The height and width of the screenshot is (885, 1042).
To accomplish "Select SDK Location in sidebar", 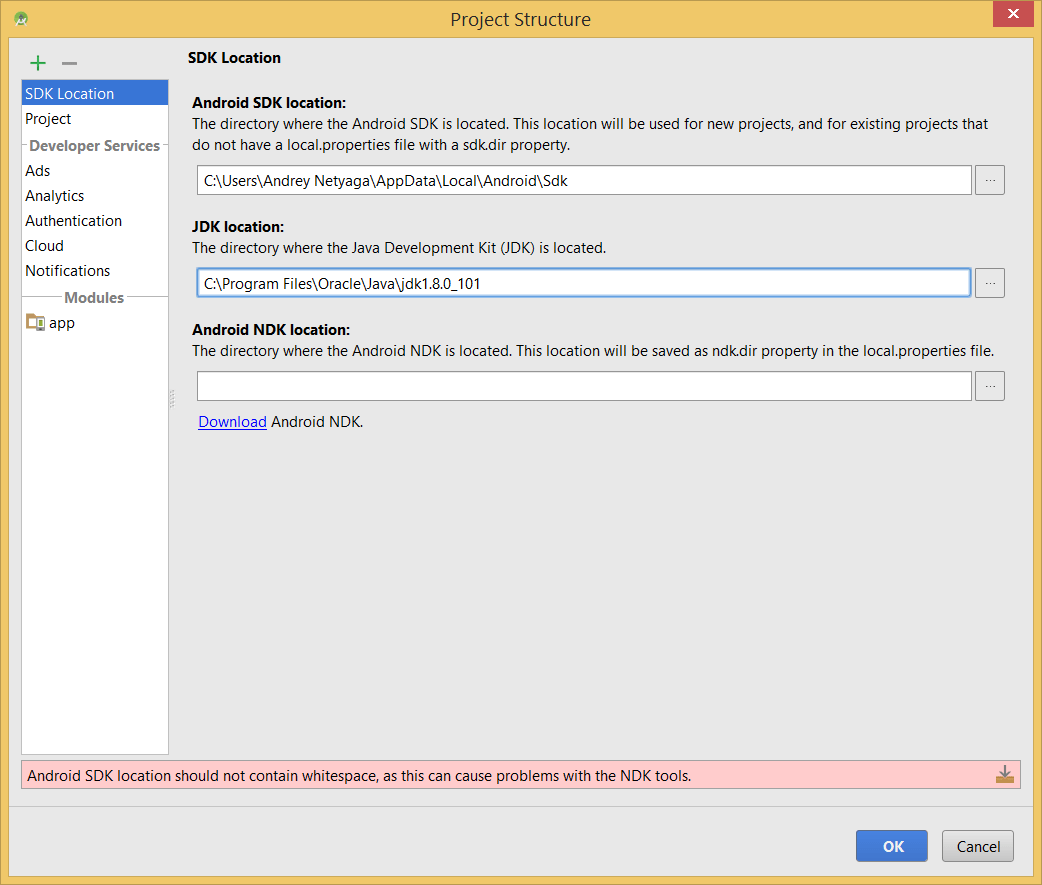I will pyautogui.click(x=95, y=93).
